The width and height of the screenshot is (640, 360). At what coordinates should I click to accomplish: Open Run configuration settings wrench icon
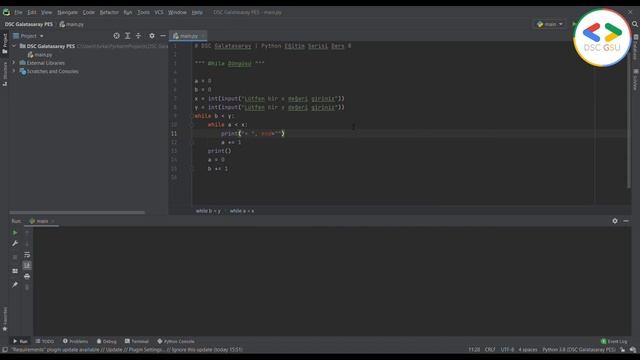pos(15,243)
